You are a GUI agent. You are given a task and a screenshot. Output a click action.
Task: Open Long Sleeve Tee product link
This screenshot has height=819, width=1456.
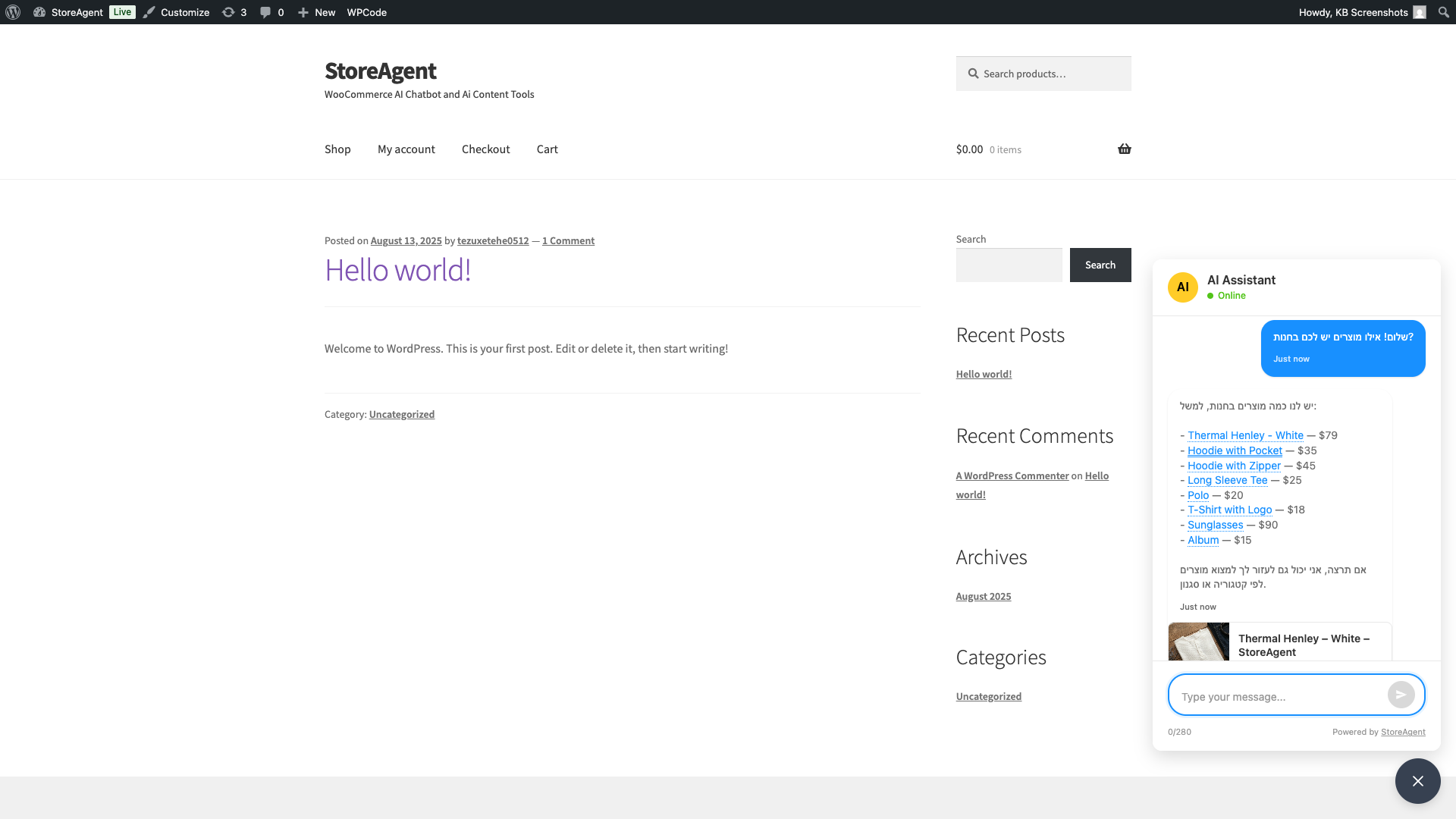tap(1227, 480)
